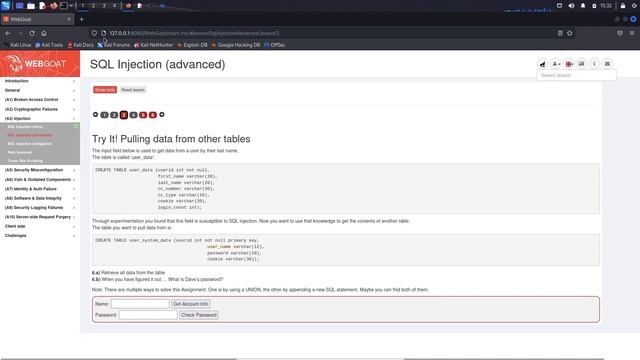Screen dimensions: 640x360
Task: Go to lesson page 1
Action: pos(104,115)
